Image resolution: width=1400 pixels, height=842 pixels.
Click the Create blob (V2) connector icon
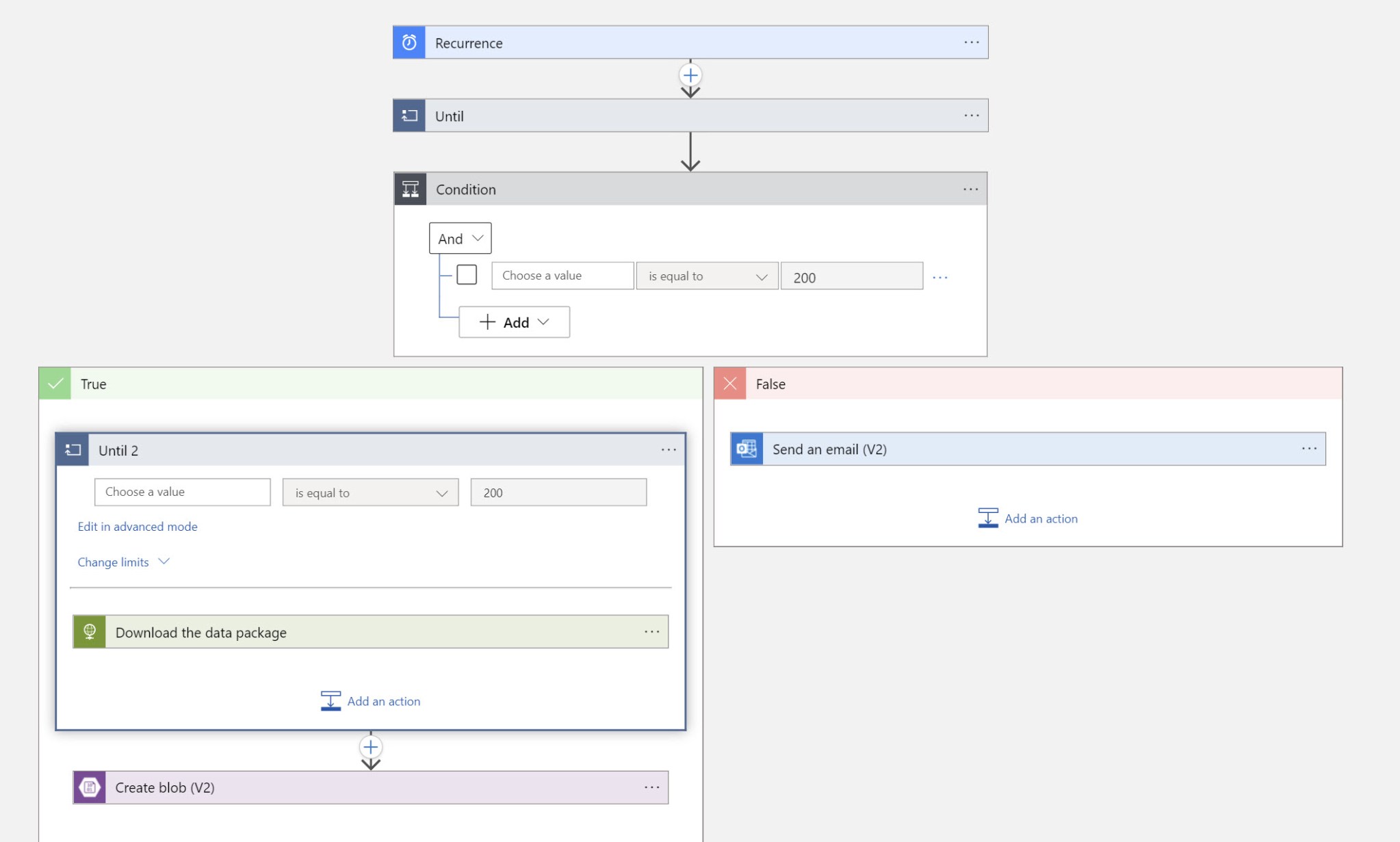click(x=89, y=787)
